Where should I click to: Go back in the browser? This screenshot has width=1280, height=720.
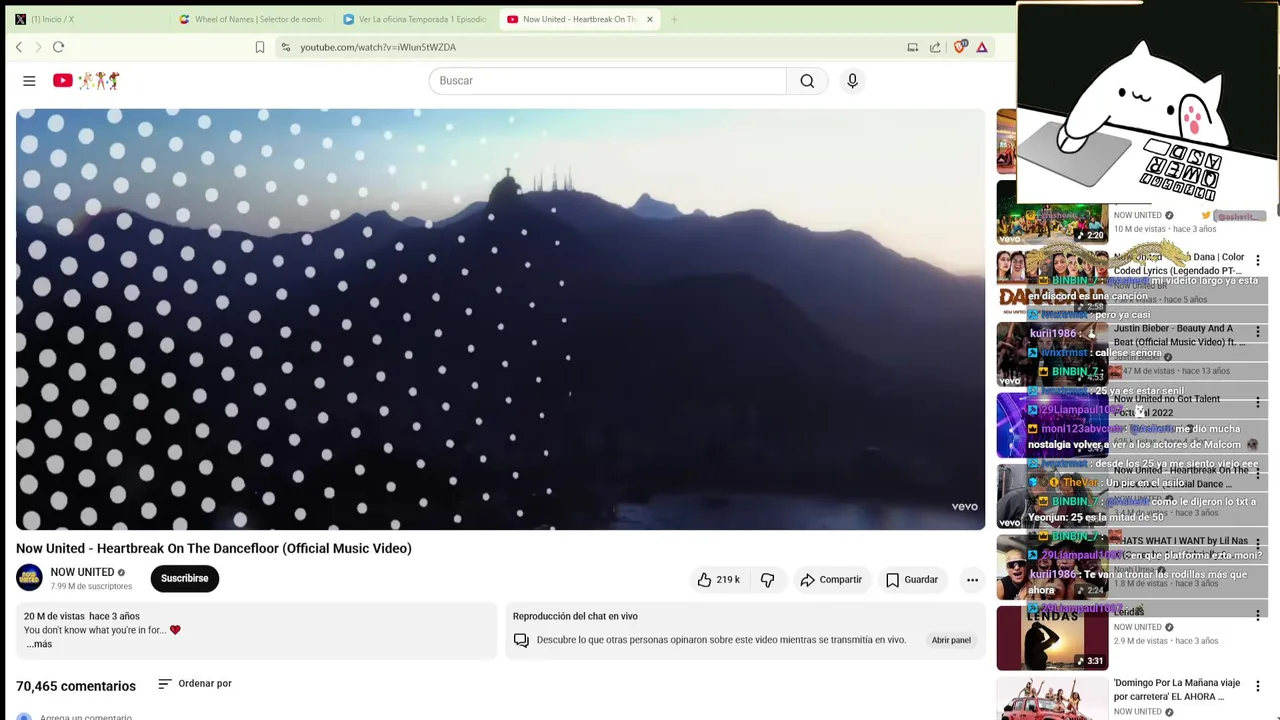(18, 47)
